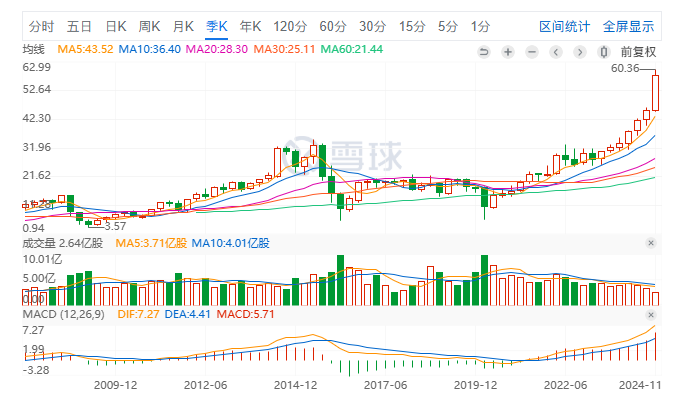
Task: Click the 3.57 low price marker
Action: 115,226
